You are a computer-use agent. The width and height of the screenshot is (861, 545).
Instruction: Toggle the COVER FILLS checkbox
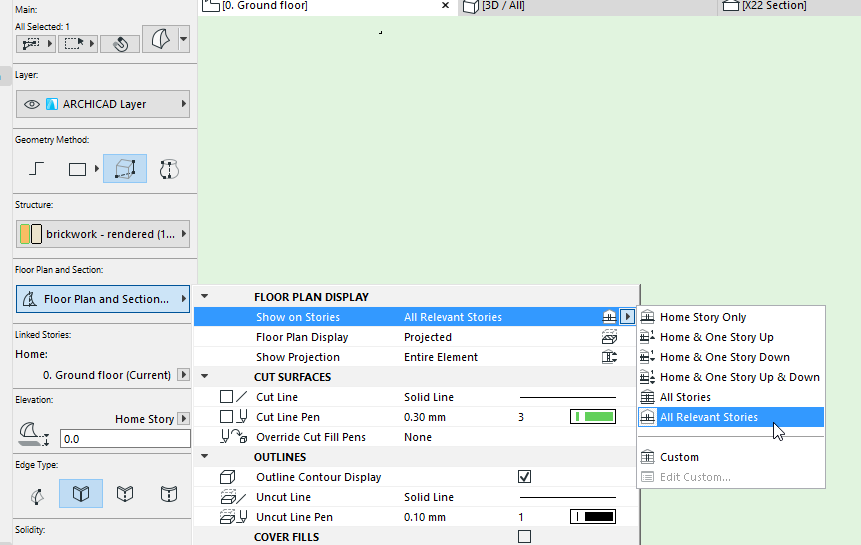524,536
